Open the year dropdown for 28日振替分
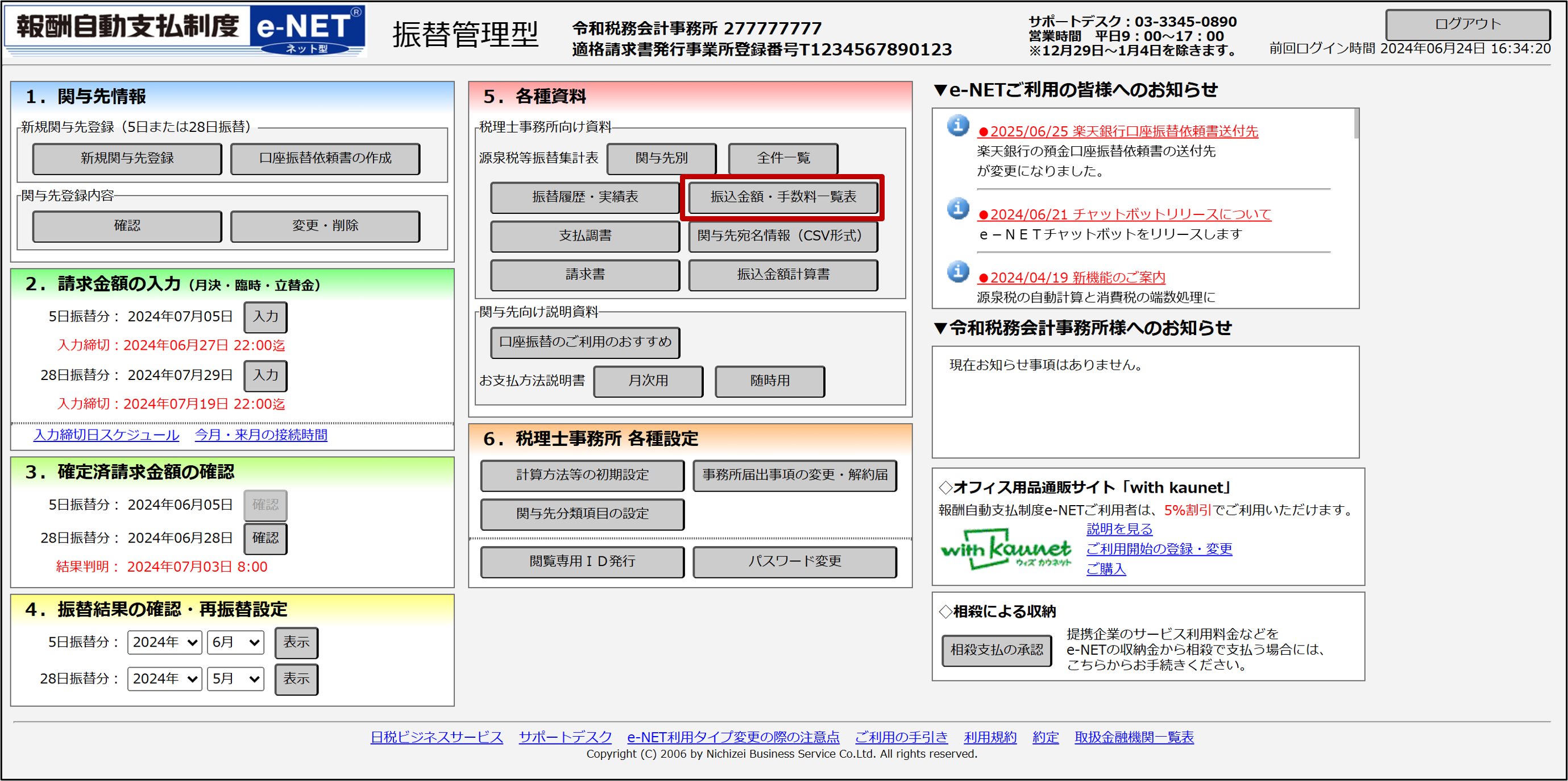 coord(164,679)
